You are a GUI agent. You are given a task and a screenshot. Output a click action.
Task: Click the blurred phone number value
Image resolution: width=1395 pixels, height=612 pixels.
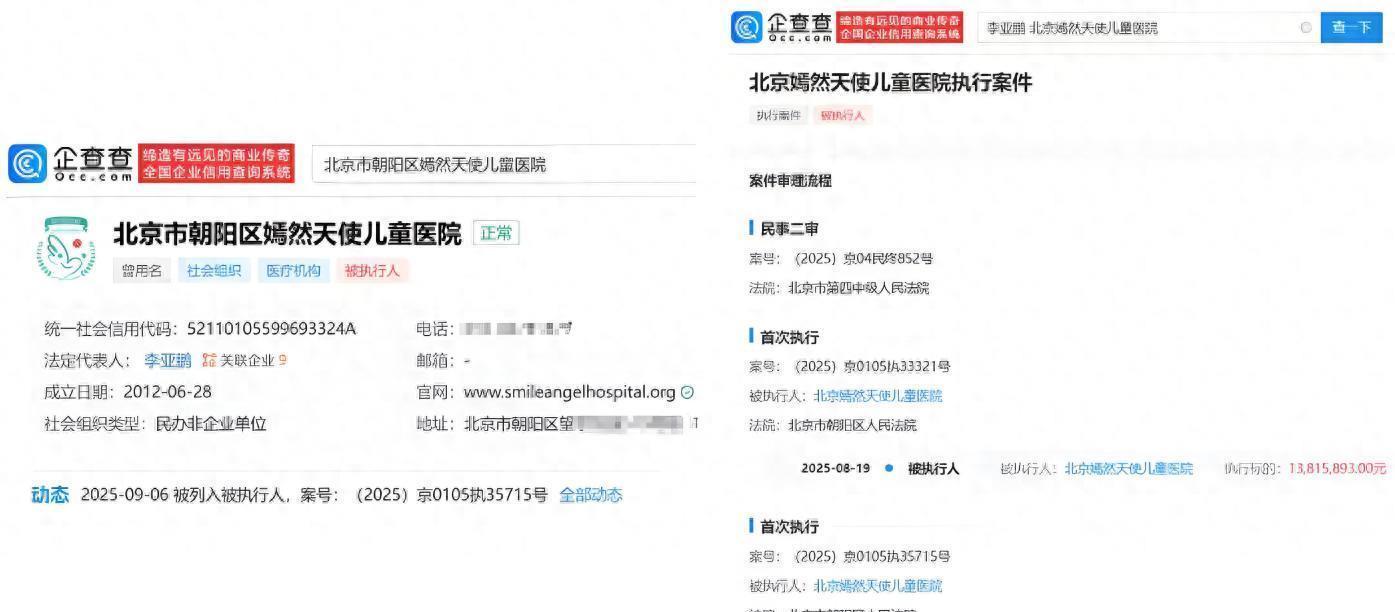518,329
